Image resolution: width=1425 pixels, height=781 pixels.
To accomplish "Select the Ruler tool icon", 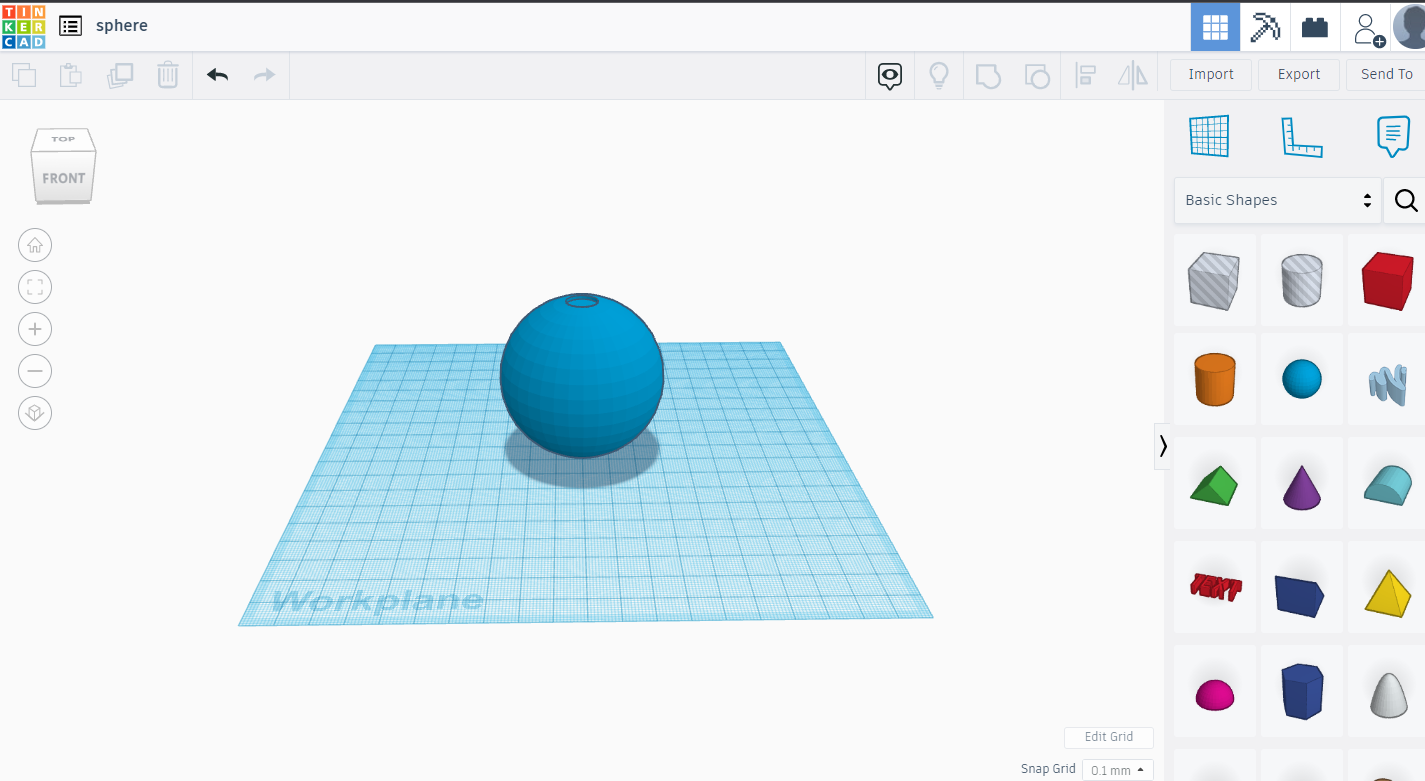I will (x=1302, y=137).
